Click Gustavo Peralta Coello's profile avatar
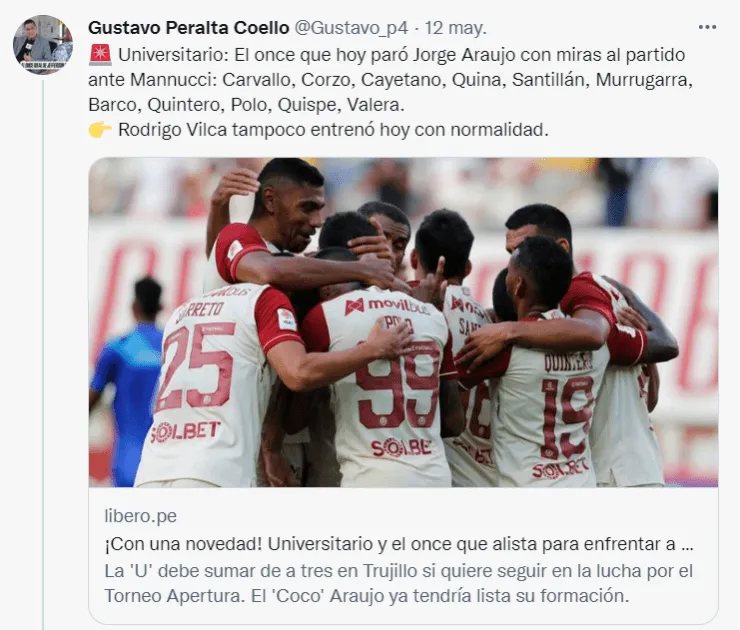This screenshot has width=740, height=630. (43, 45)
